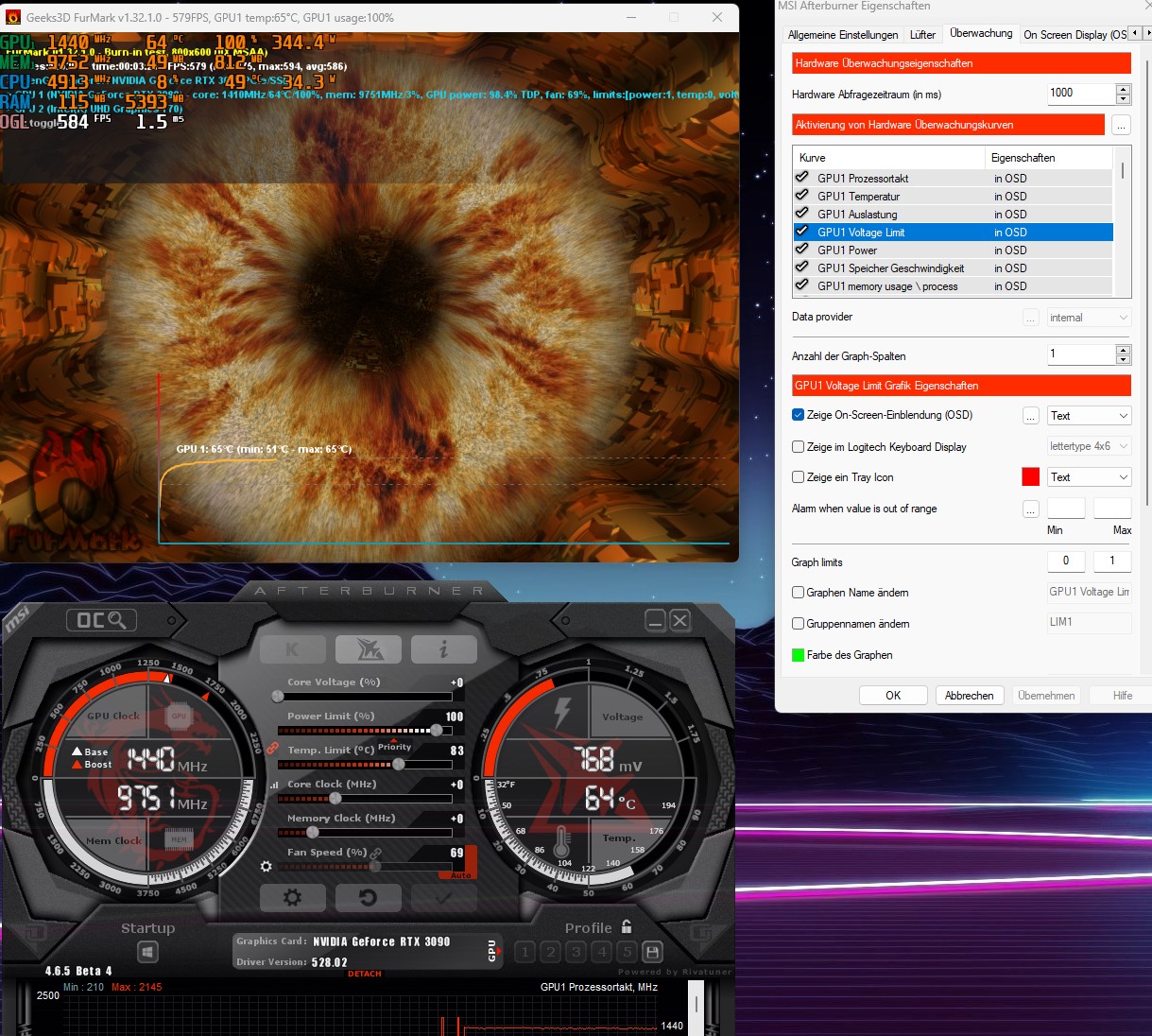The image size is (1152, 1036).
Task: Select GPU1 memory usage \ process row
Action: [x=953, y=286]
